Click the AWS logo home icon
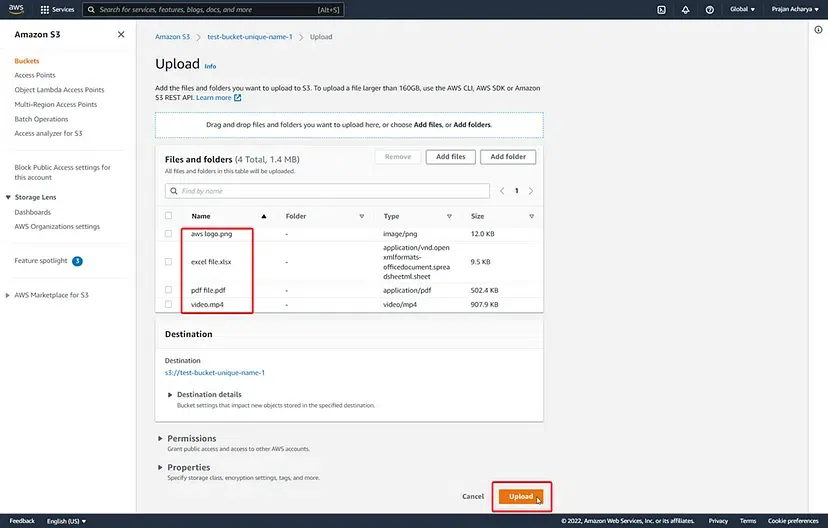The height and width of the screenshot is (528, 828). click(16, 9)
